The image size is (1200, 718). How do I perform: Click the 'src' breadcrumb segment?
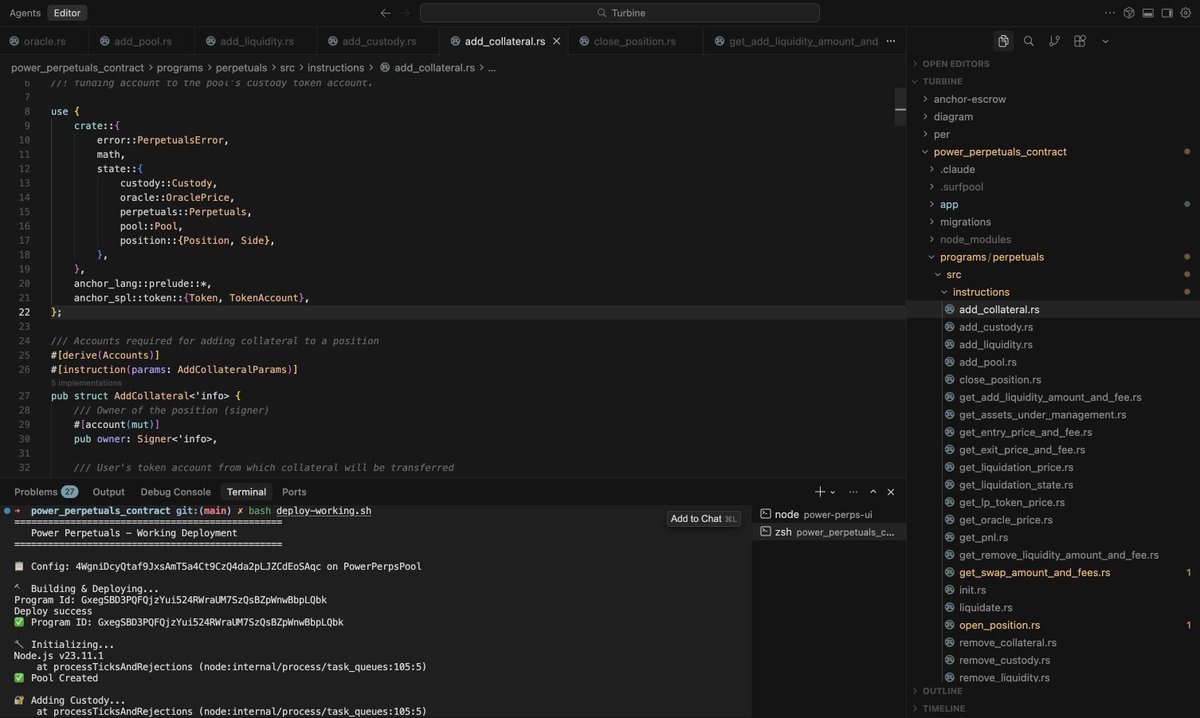click(x=287, y=68)
